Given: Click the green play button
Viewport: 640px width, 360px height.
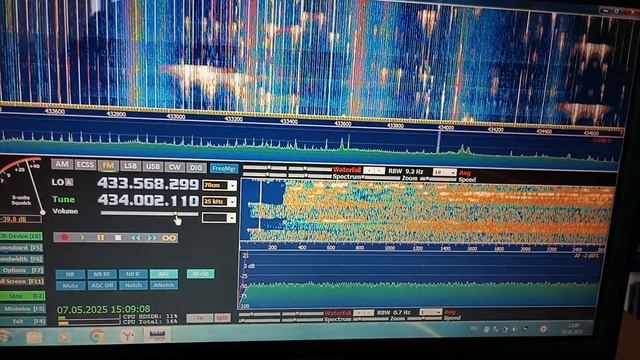Looking at the screenshot, I should tap(82, 237).
